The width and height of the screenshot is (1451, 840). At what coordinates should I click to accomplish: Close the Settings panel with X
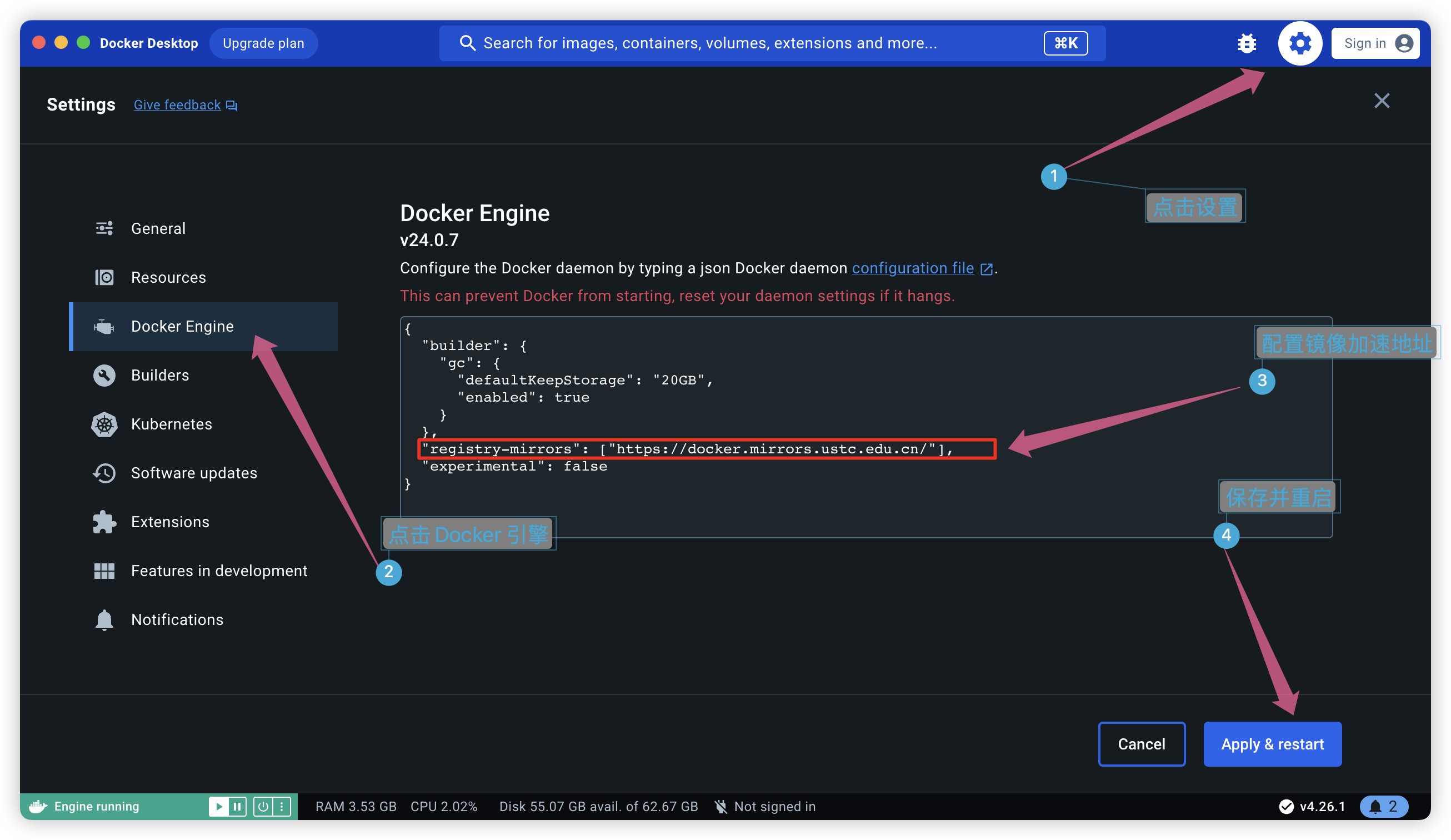[1382, 101]
